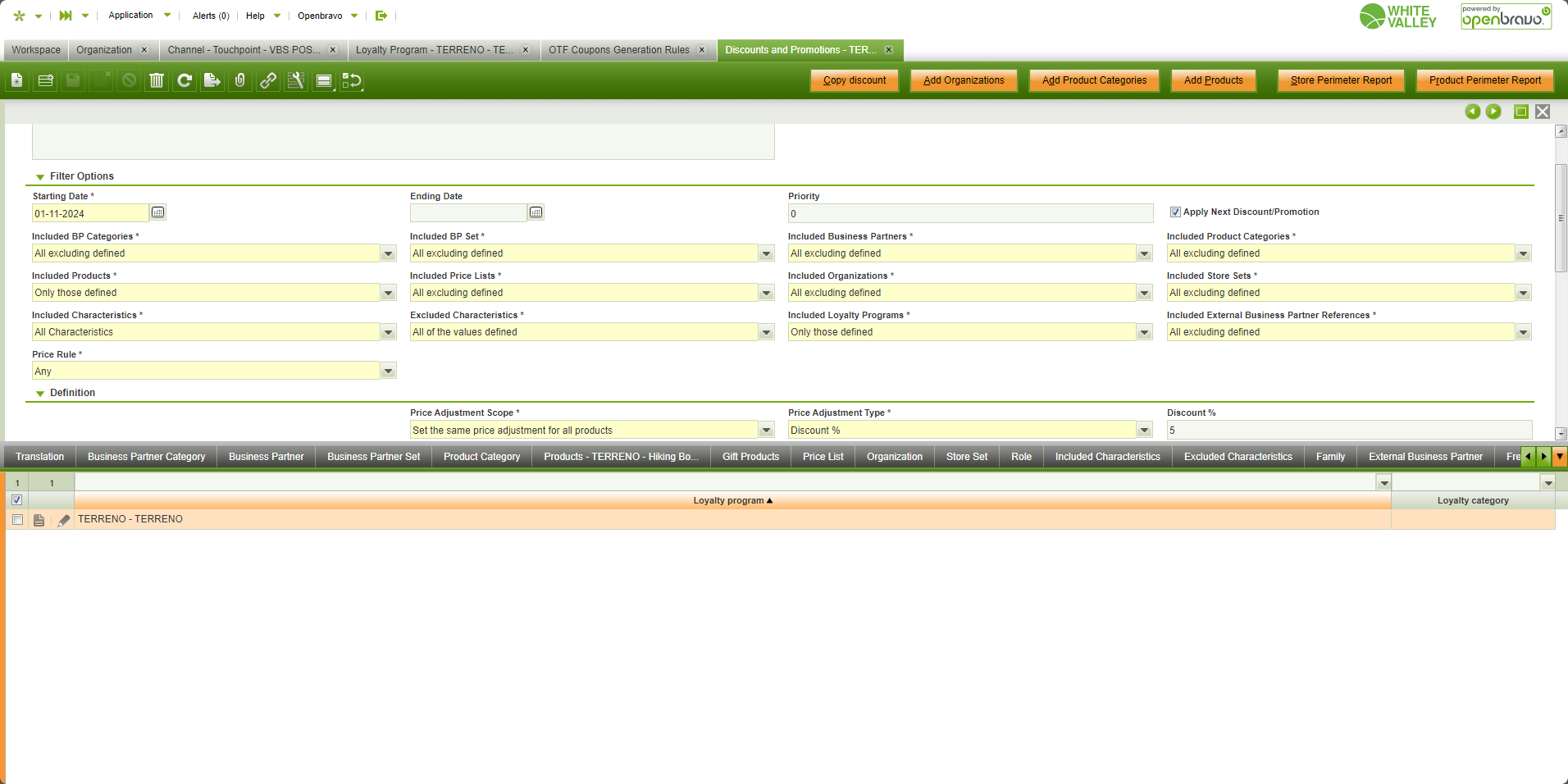Click the Add Organizations button
This screenshot has width=1568, height=784.
click(x=964, y=80)
